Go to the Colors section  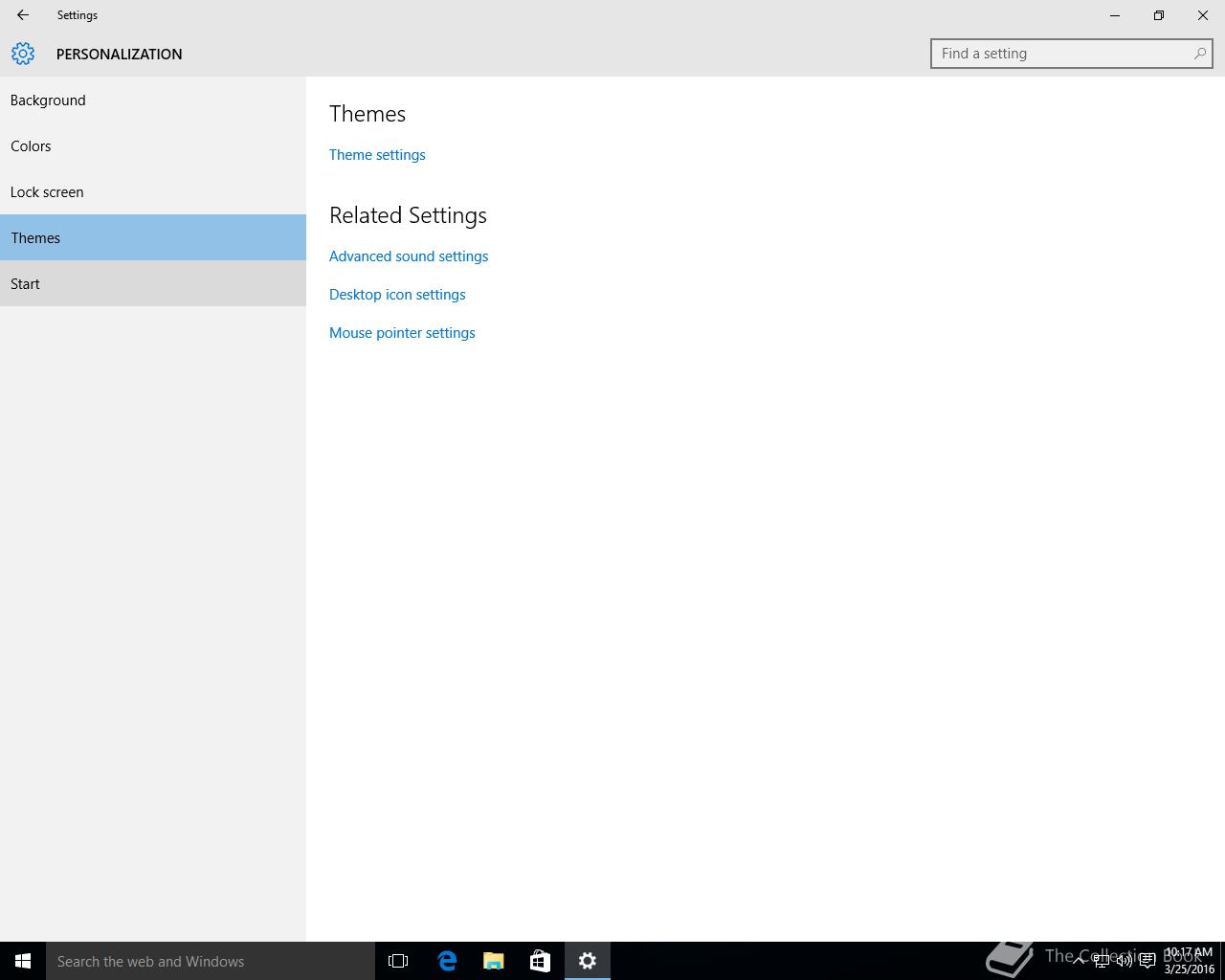tap(31, 146)
